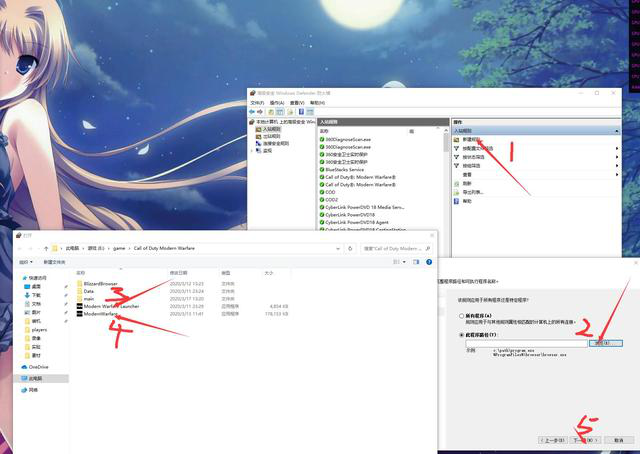Click the program path text field
The image size is (640, 454).
click(526, 343)
